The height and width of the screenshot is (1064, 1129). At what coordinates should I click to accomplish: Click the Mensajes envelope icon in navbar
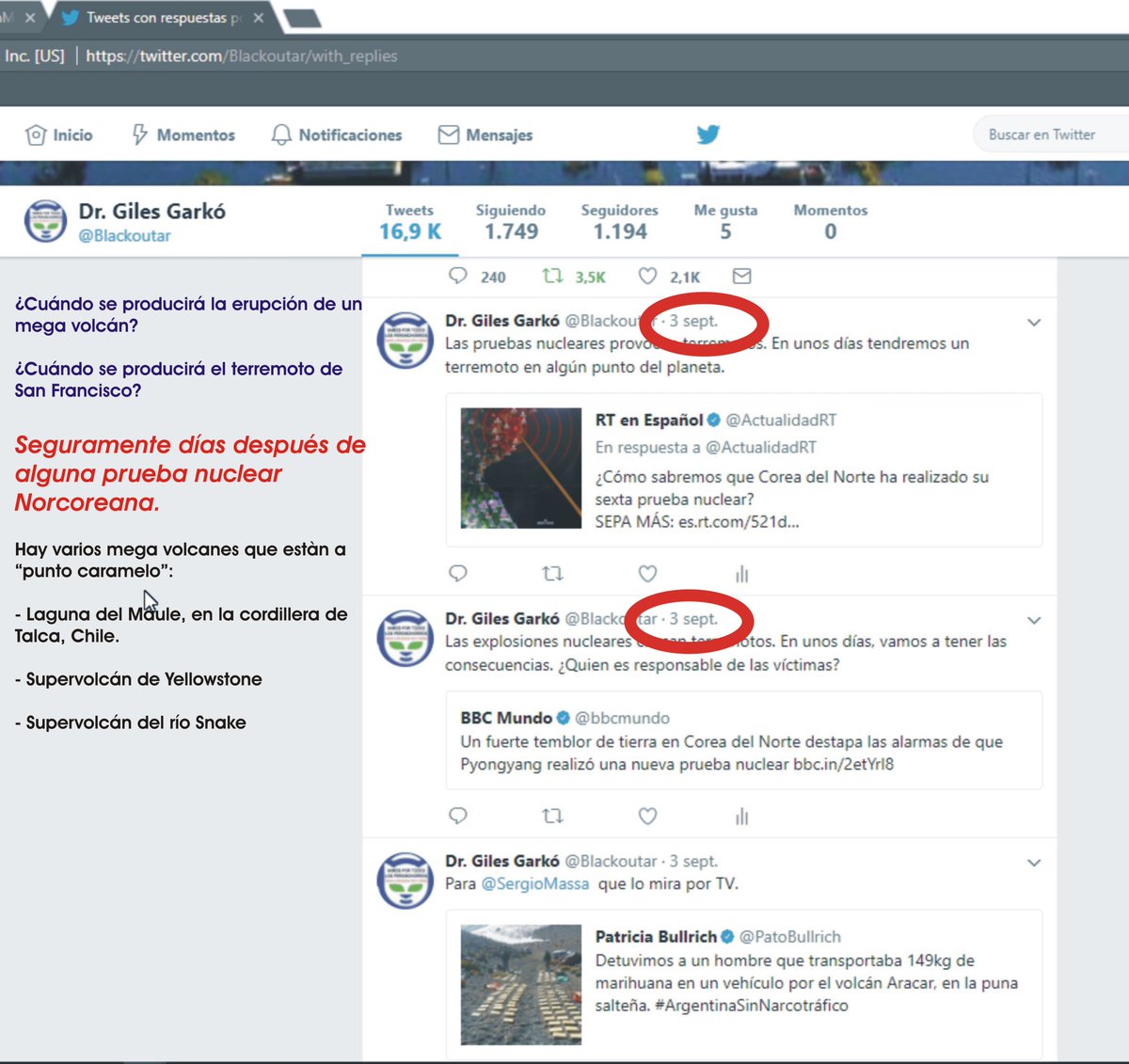[449, 135]
